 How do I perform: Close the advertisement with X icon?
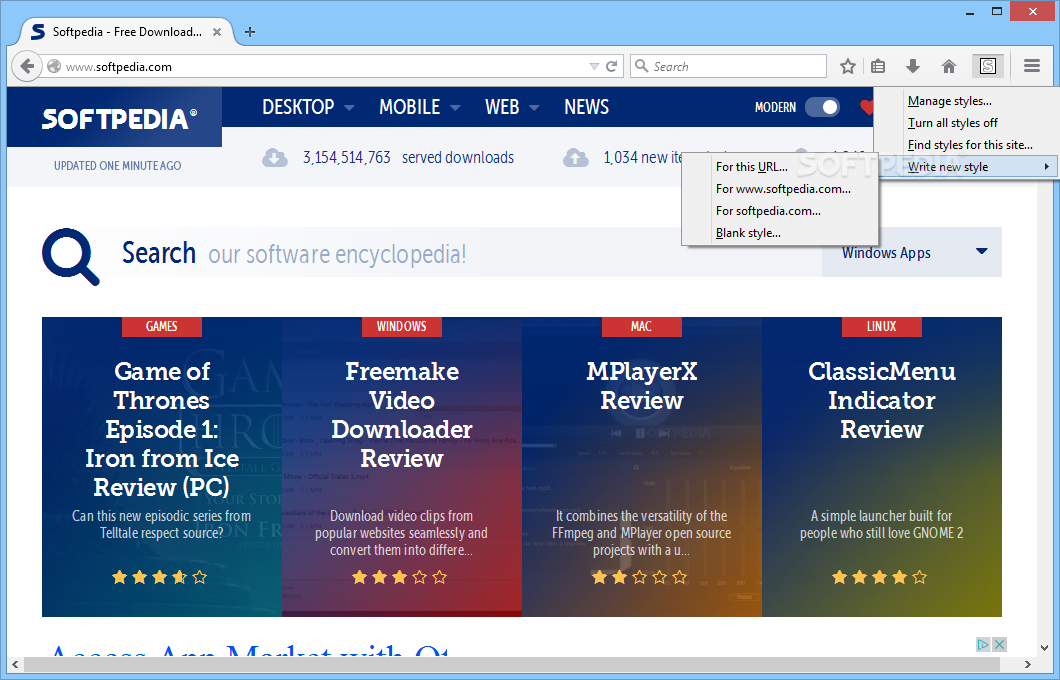[x=999, y=645]
